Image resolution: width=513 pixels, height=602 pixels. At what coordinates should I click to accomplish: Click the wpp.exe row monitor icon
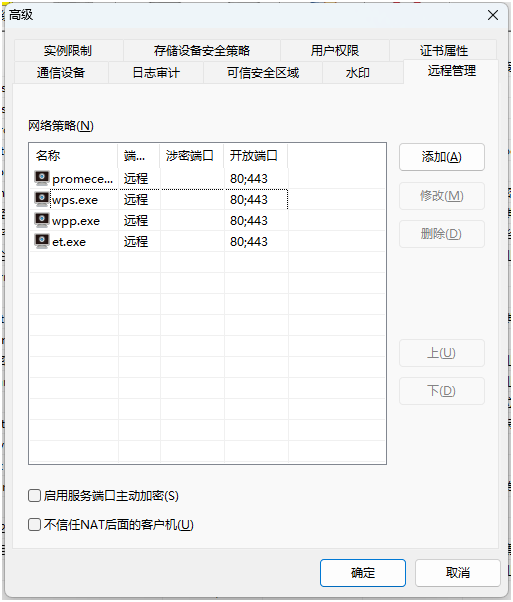pyautogui.click(x=42, y=220)
